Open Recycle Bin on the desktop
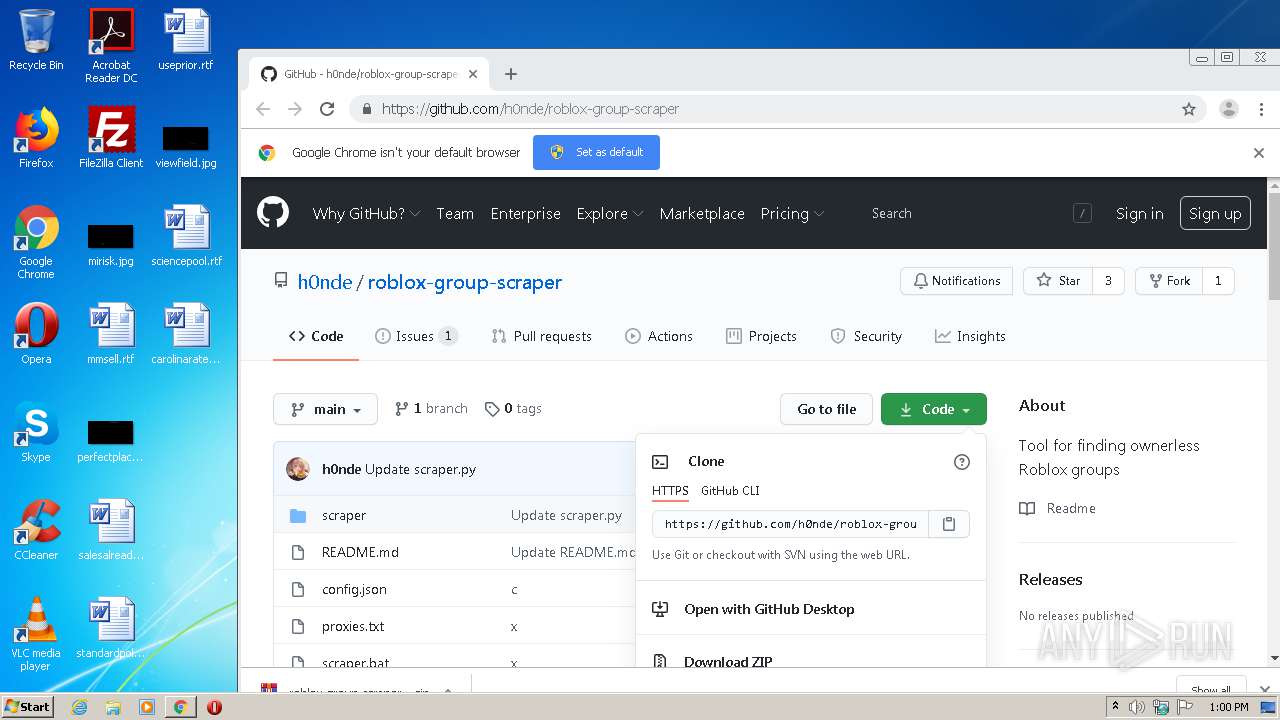 point(36,40)
